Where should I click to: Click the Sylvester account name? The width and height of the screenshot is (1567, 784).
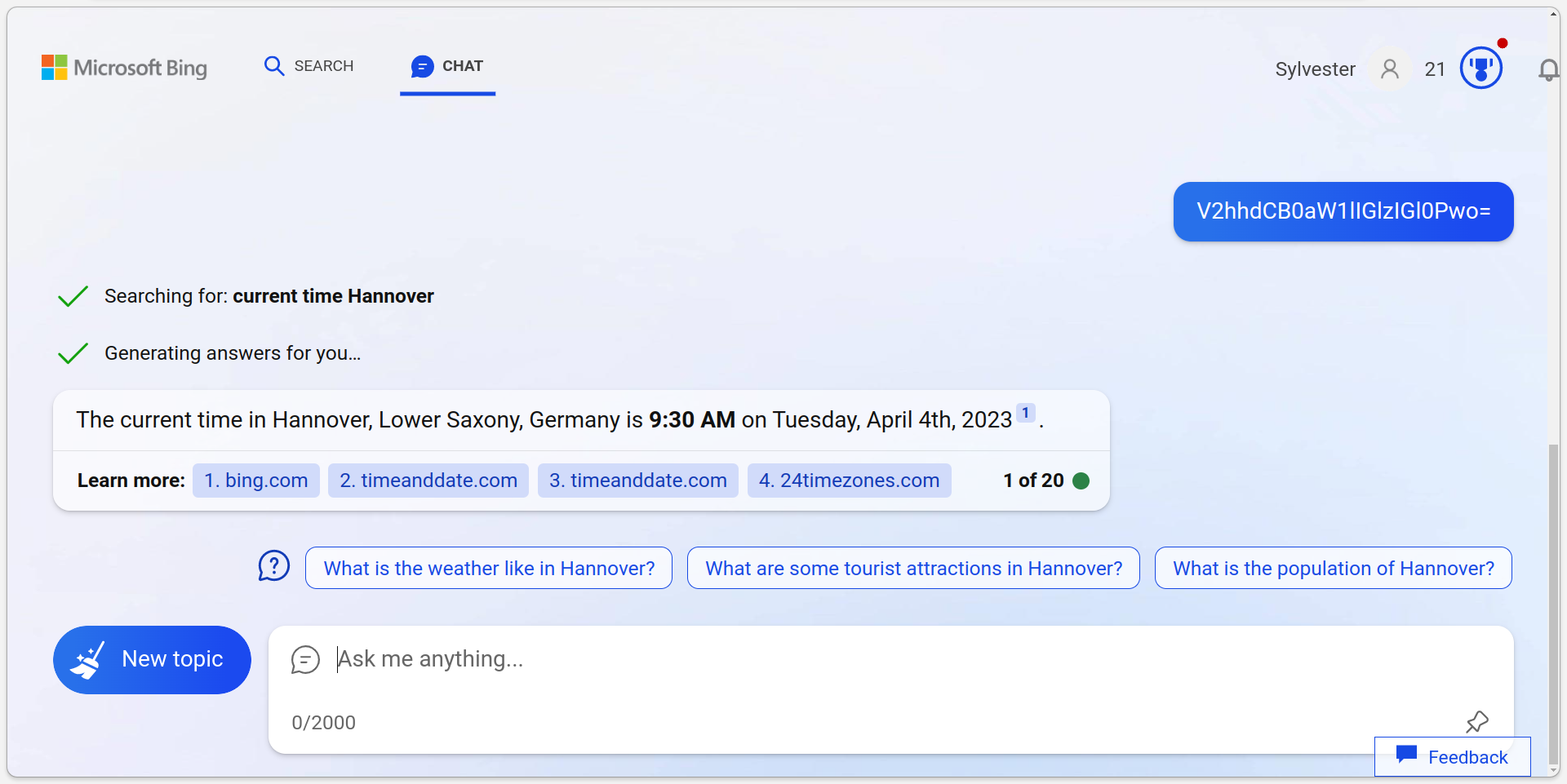pos(1316,69)
